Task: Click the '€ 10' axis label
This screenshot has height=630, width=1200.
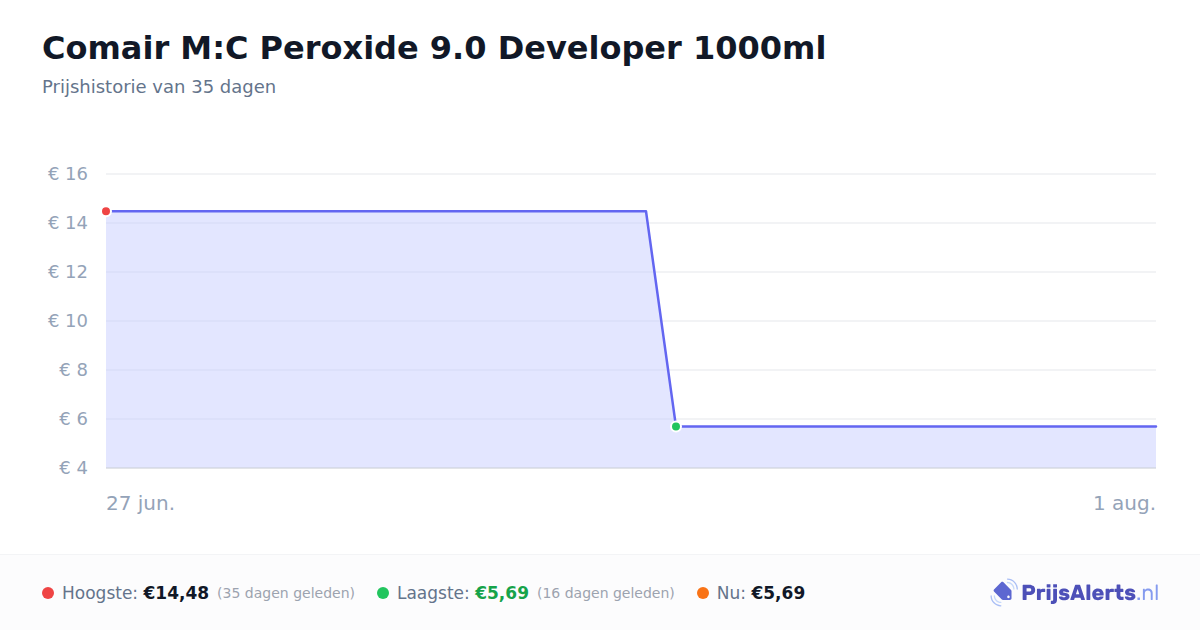Action: coord(68,321)
